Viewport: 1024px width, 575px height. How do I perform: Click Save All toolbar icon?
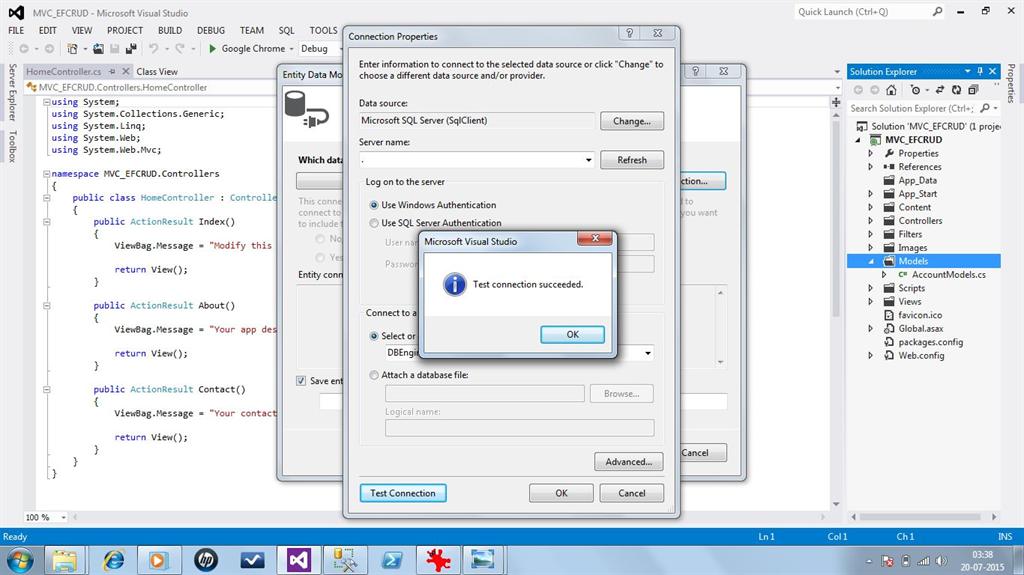(131, 49)
